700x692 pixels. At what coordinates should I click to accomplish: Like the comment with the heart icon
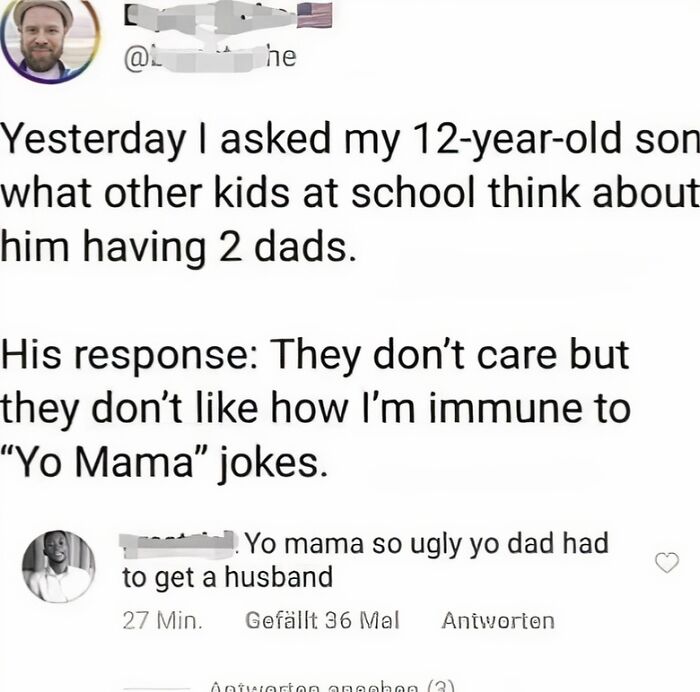pos(666,564)
